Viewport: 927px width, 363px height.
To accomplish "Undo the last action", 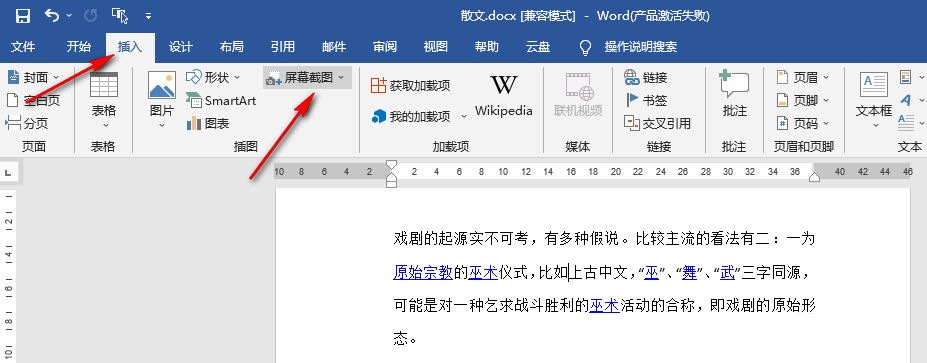I will pos(52,16).
